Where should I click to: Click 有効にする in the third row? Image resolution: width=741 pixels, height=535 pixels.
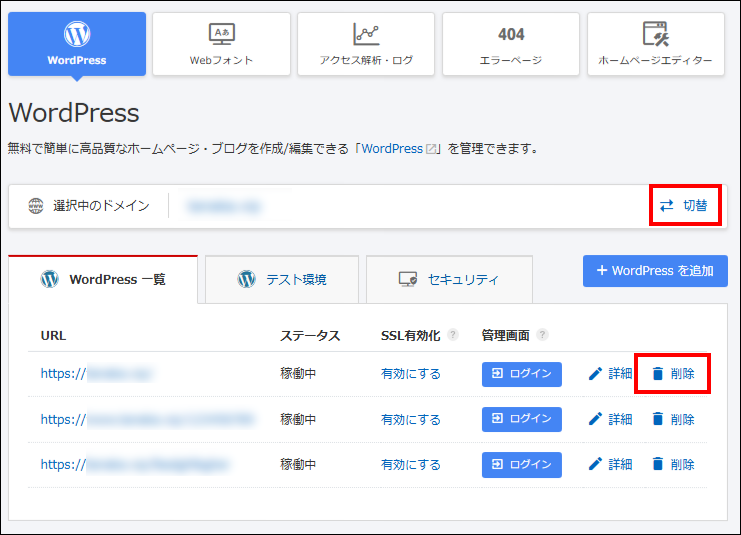pyautogui.click(x=411, y=465)
